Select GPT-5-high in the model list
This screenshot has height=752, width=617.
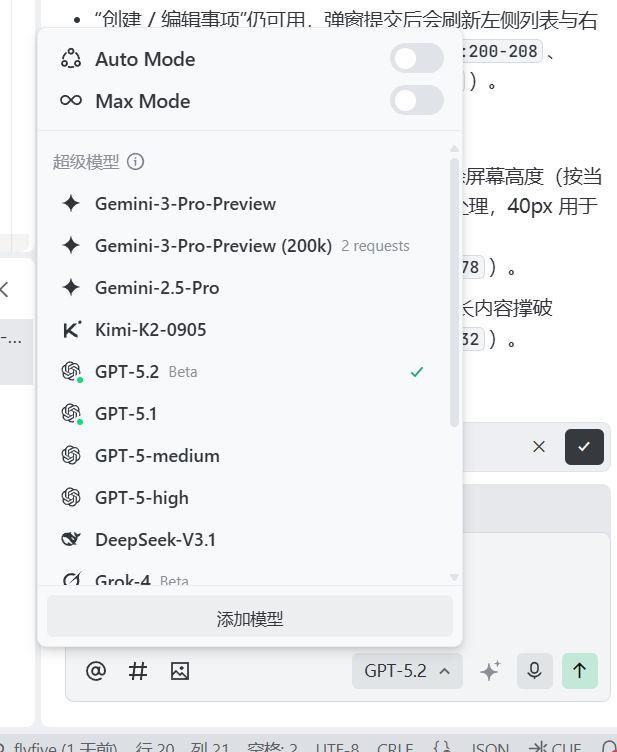click(x=142, y=498)
